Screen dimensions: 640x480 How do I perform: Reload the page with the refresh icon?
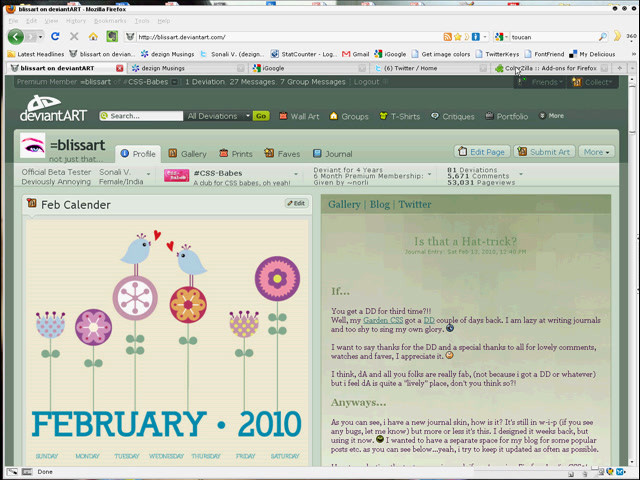pos(55,36)
